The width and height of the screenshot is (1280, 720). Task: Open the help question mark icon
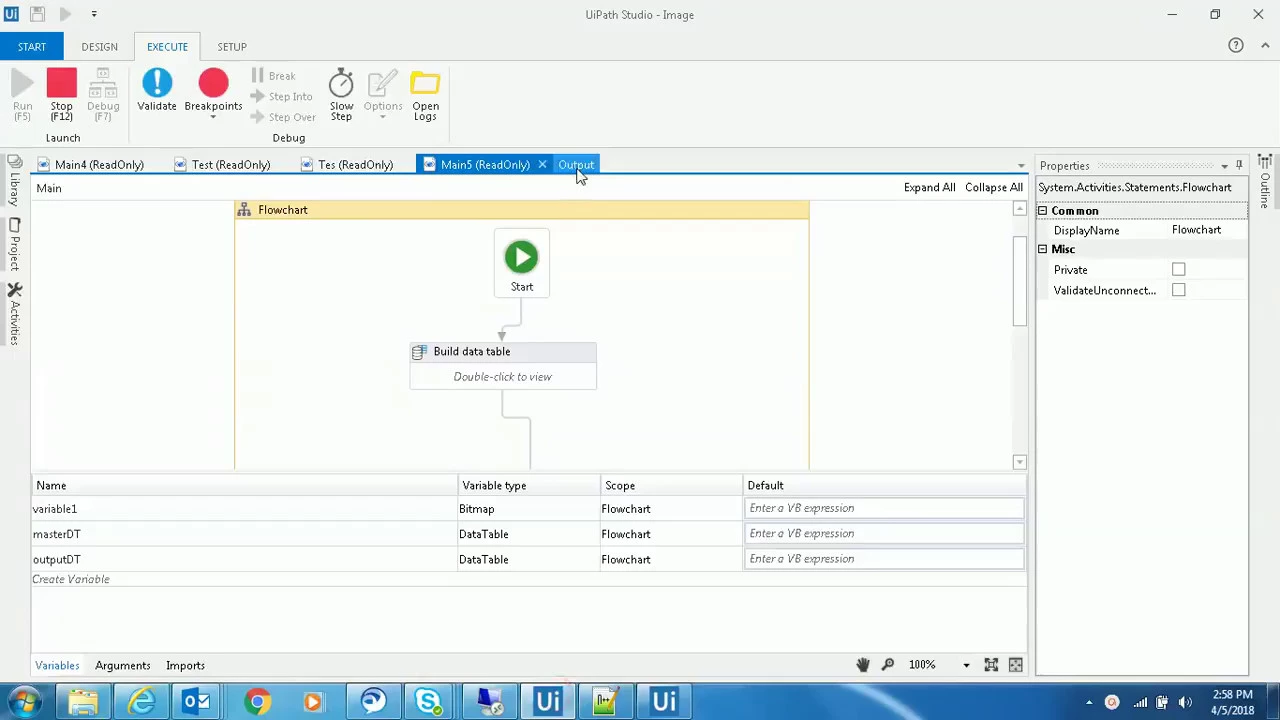(1236, 45)
